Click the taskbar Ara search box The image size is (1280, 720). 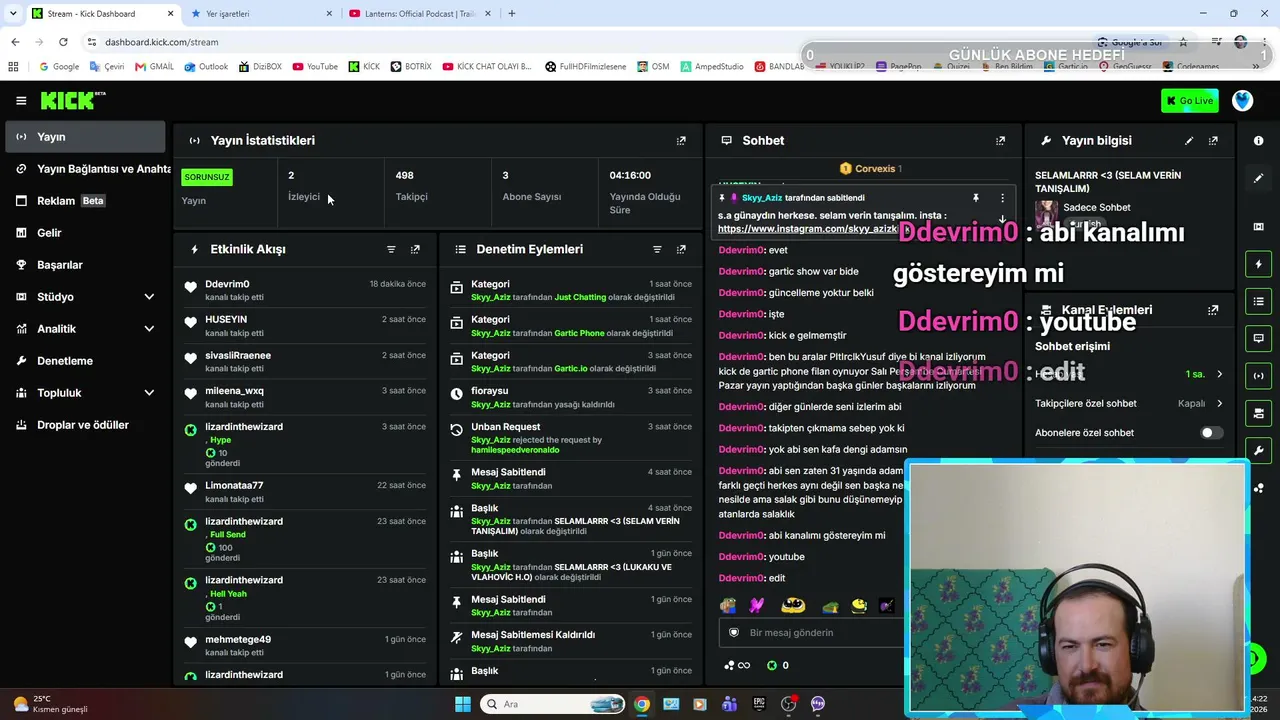552,704
